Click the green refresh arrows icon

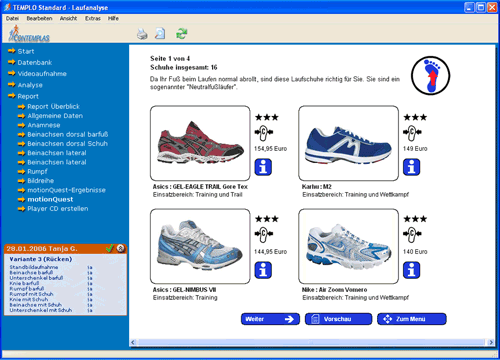[x=182, y=33]
